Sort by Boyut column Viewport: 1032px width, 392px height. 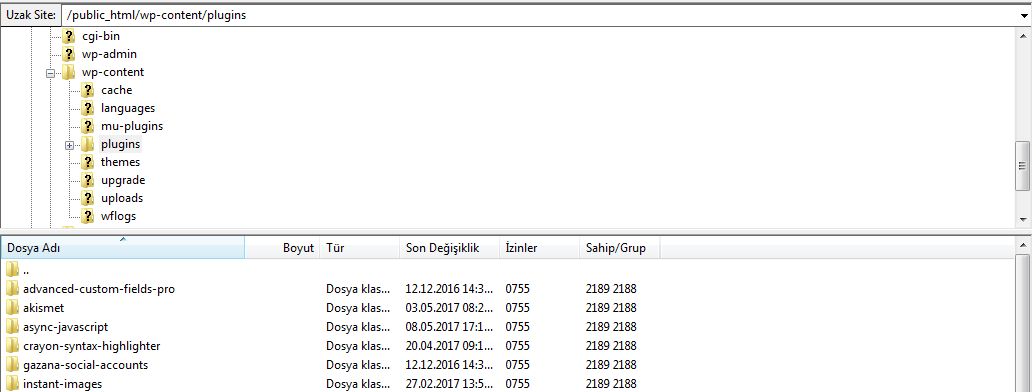[282, 248]
